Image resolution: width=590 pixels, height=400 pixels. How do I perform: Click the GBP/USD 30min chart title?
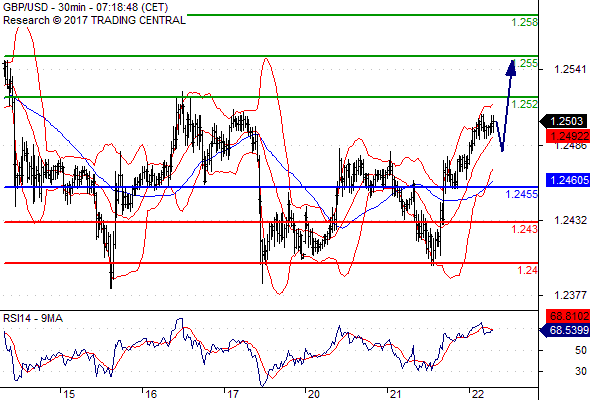pyautogui.click(x=85, y=7)
